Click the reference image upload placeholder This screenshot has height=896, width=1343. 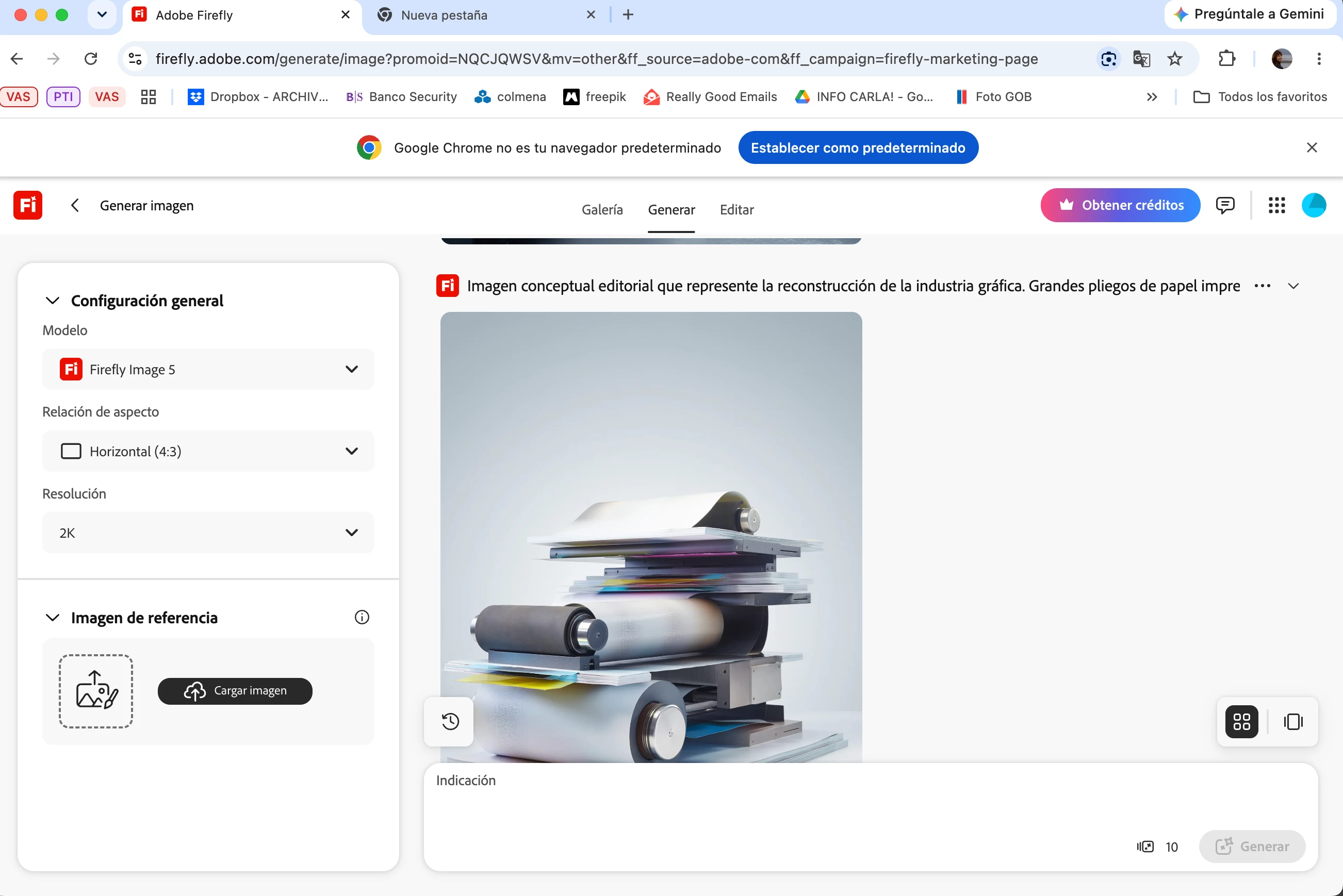click(x=96, y=691)
